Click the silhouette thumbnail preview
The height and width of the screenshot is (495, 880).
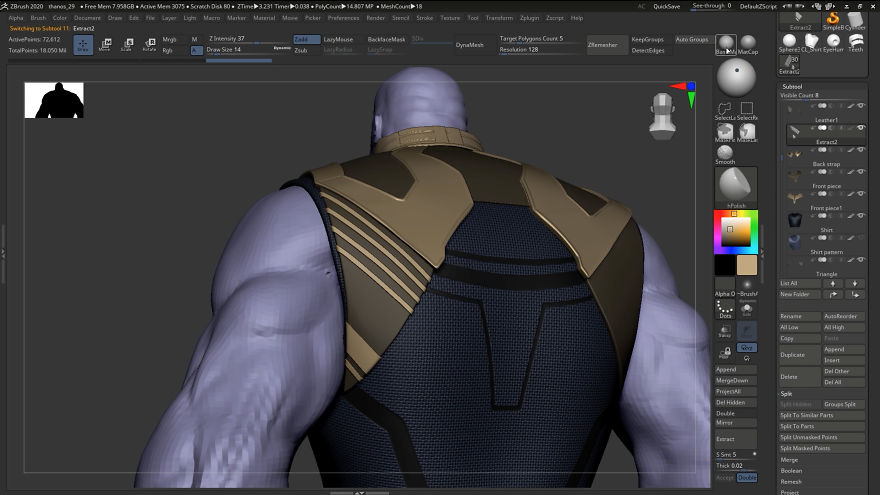[54, 100]
